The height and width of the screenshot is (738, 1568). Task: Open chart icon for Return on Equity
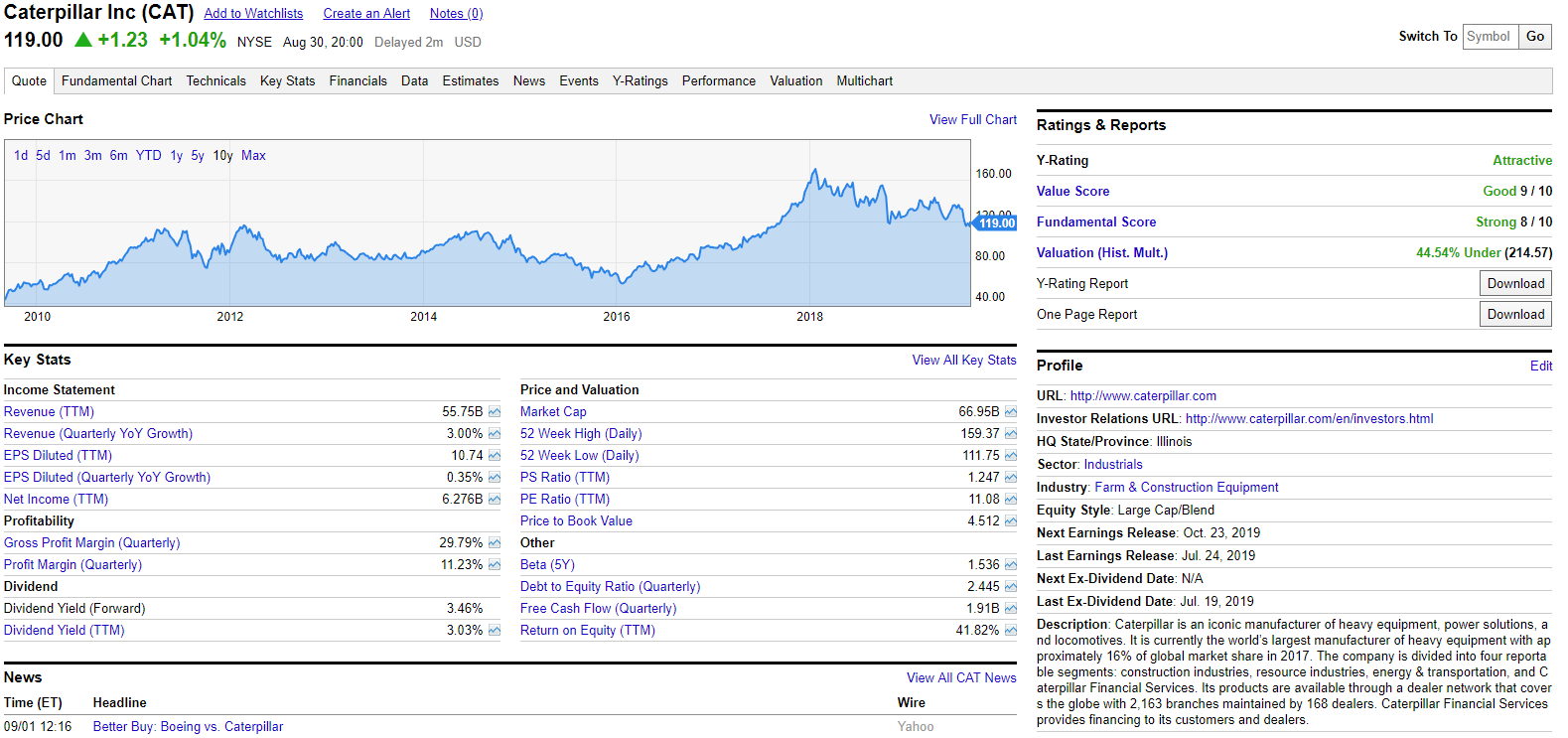click(1011, 630)
